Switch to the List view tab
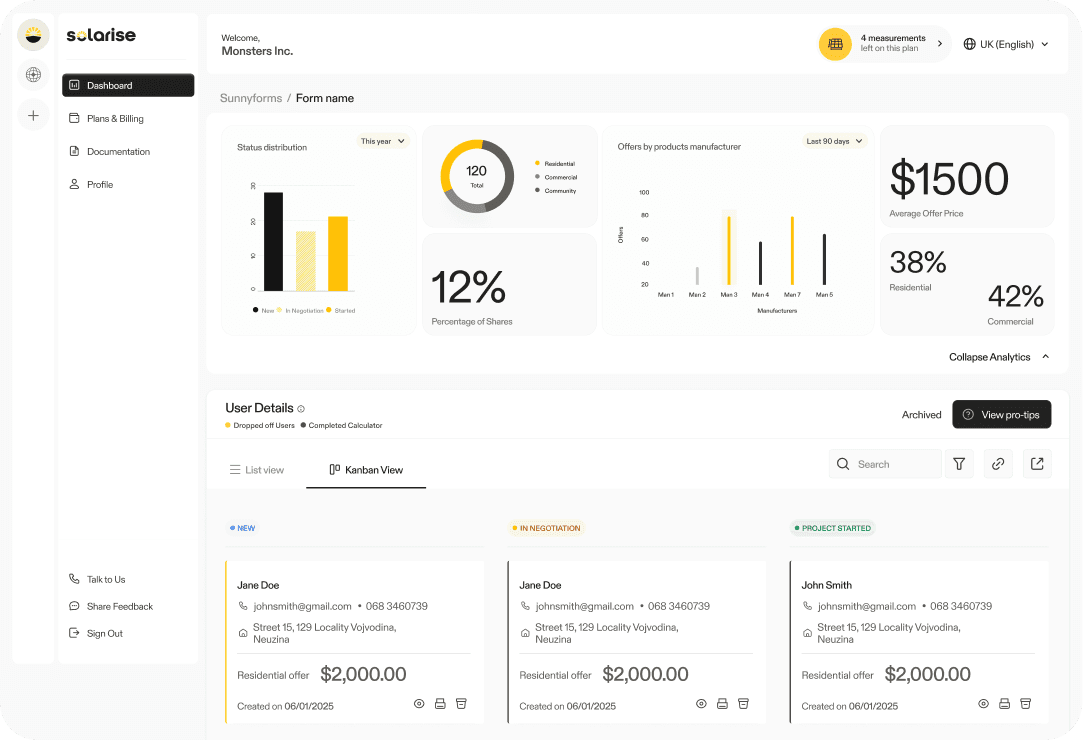1083x740 pixels. [x=257, y=469]
